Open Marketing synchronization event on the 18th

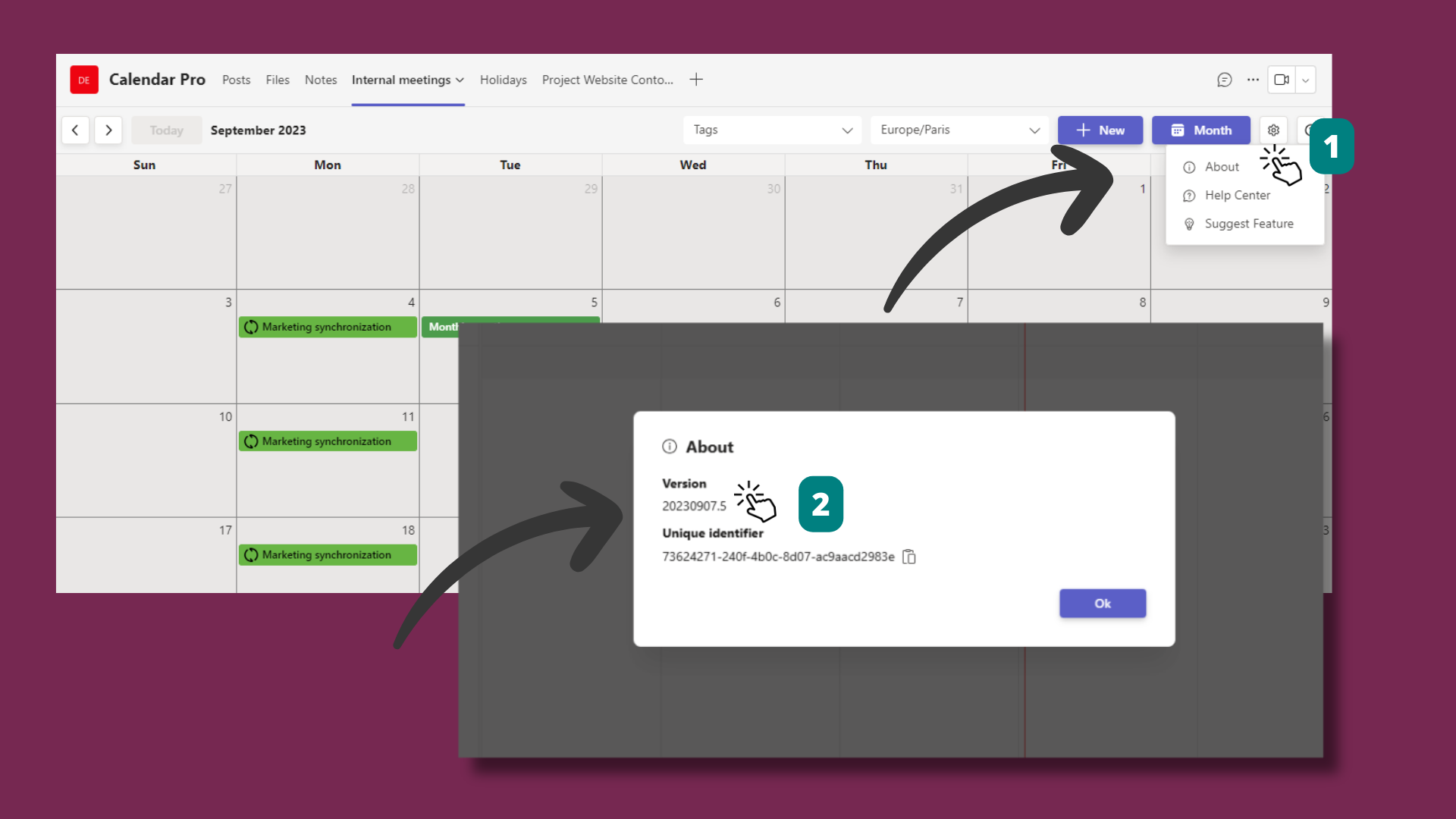[328, 555]
